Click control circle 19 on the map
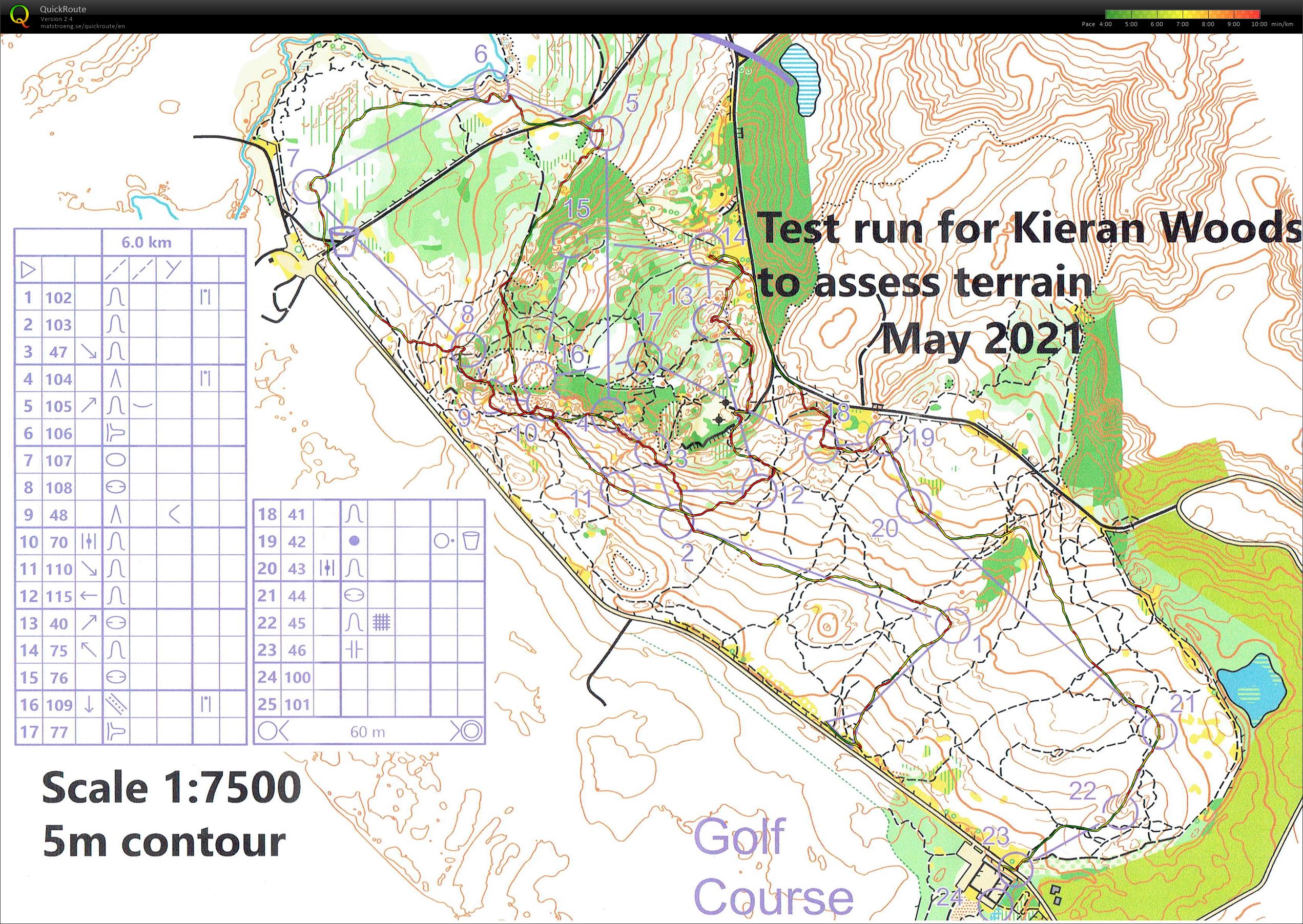Image resolution: width=1303 pixels, height=924 pixels. coord(884,438)
